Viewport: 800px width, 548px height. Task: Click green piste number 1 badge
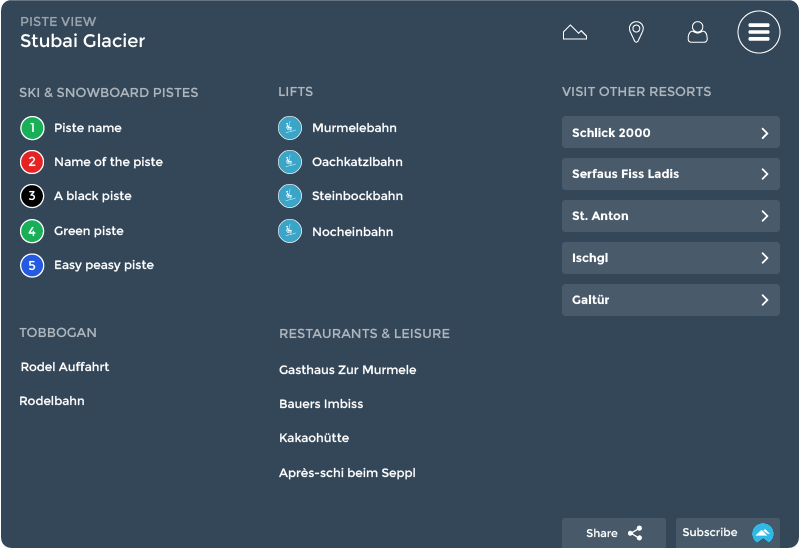(x=32, y=128)
